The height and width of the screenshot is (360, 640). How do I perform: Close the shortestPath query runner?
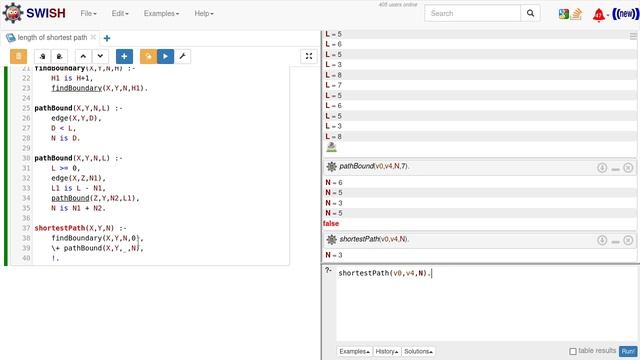coord(628,240)
